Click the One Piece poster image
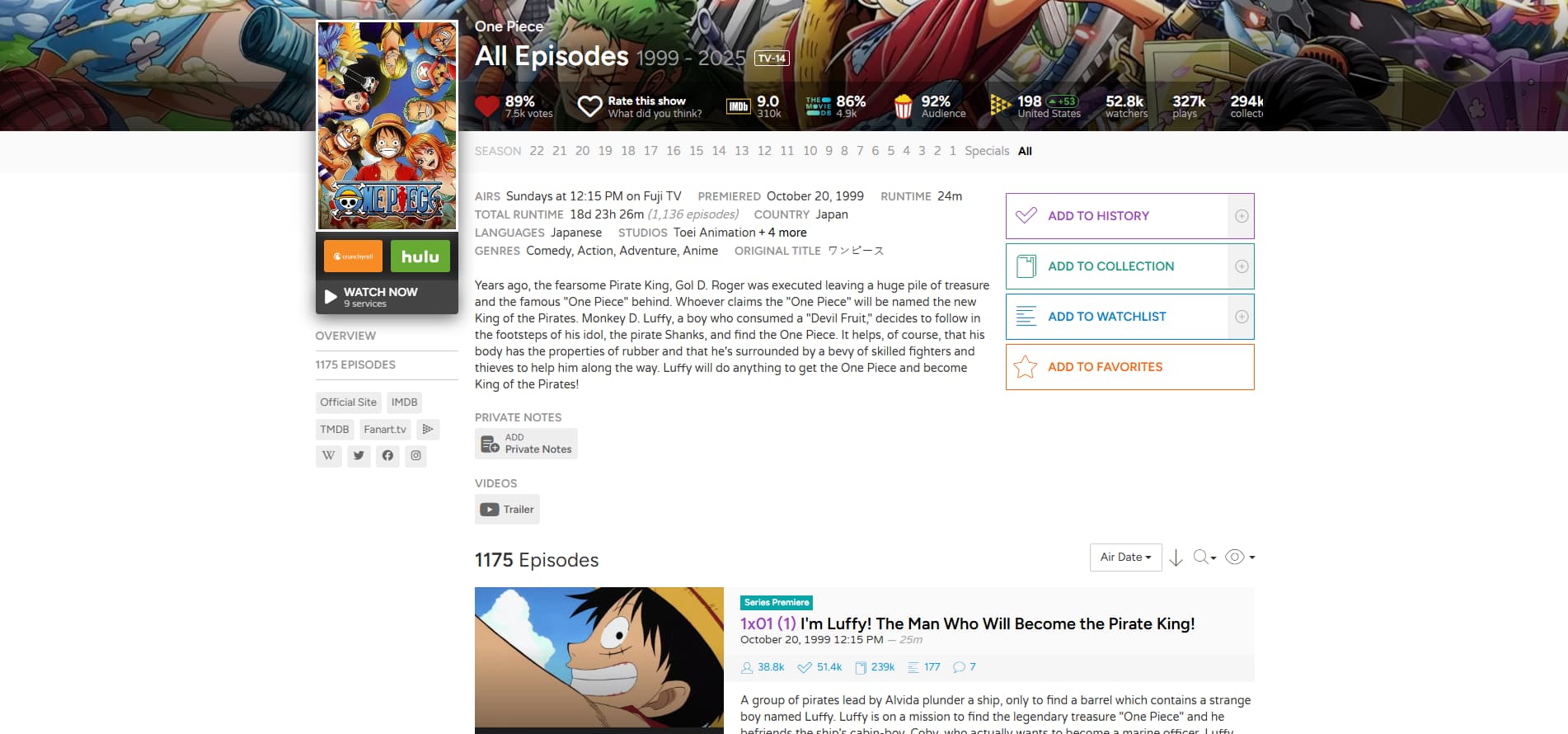Screen dimensions: 1568x734 pyautogui.click(x=387, y=125)
